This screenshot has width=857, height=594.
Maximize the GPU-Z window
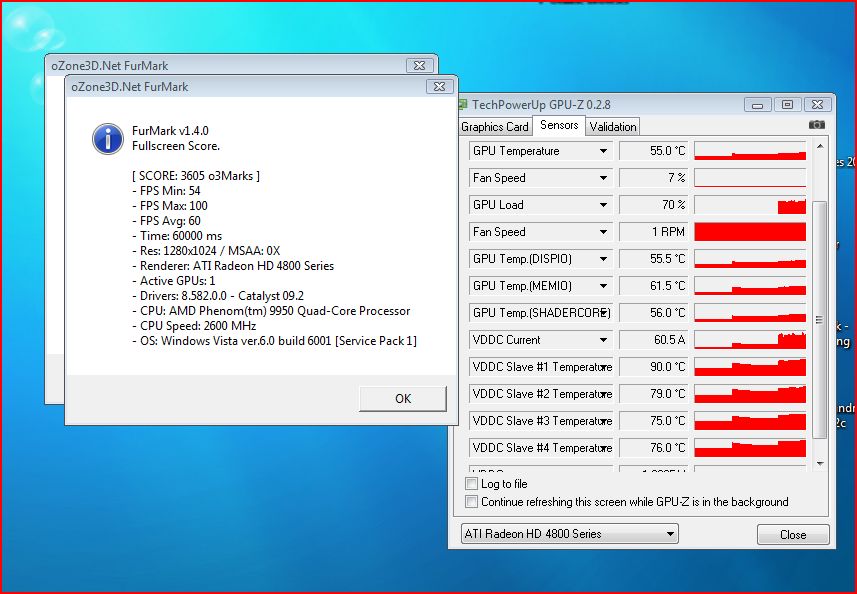pos(787,104)
